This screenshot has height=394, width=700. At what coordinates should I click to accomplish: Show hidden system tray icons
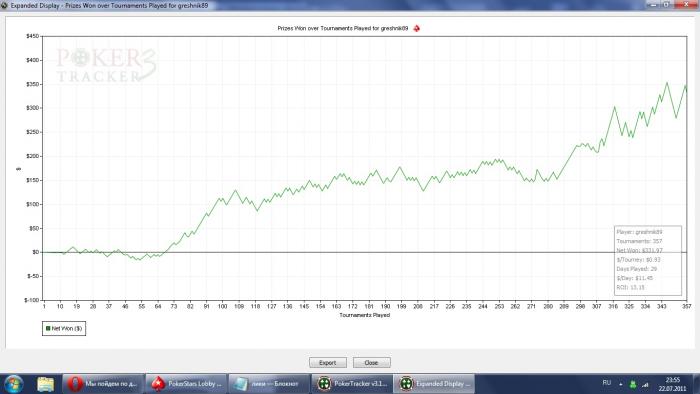coord(621,384)
